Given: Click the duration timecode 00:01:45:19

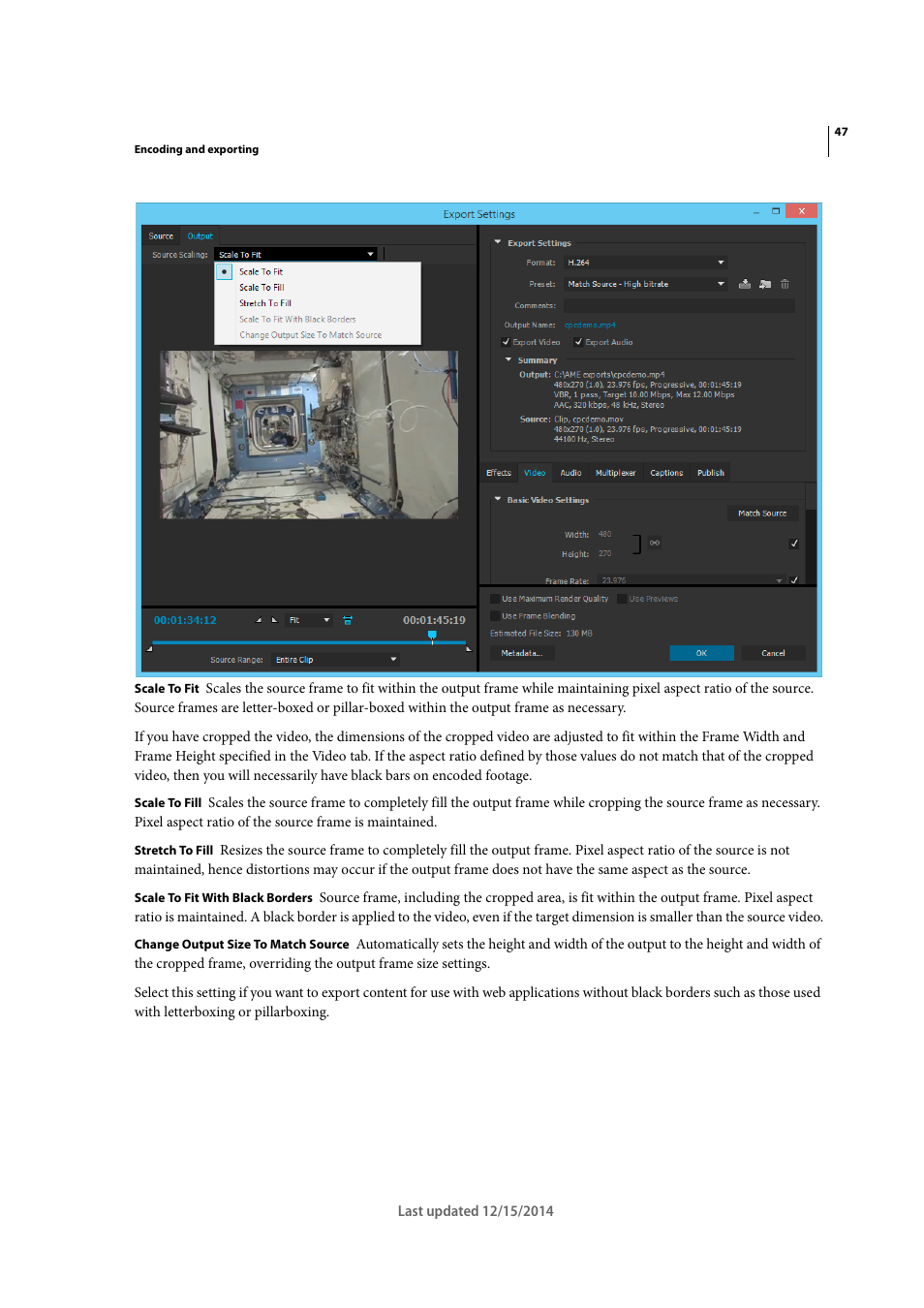Looking at the screenshot, I should coord(434,620).
